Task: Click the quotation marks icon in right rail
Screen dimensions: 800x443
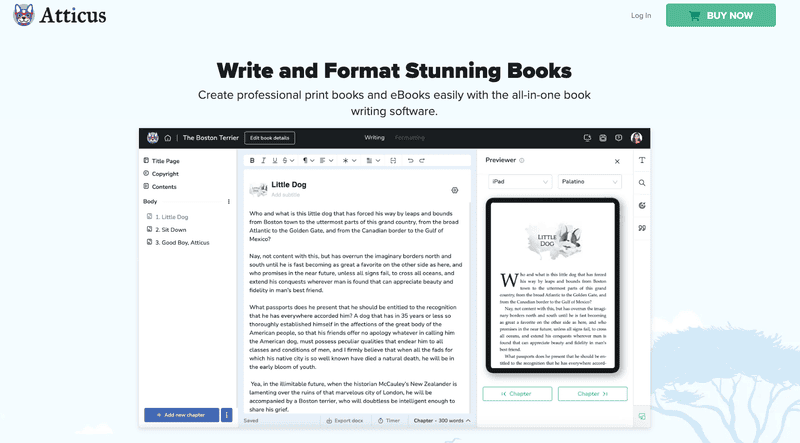Action: [x=642, y=228]
